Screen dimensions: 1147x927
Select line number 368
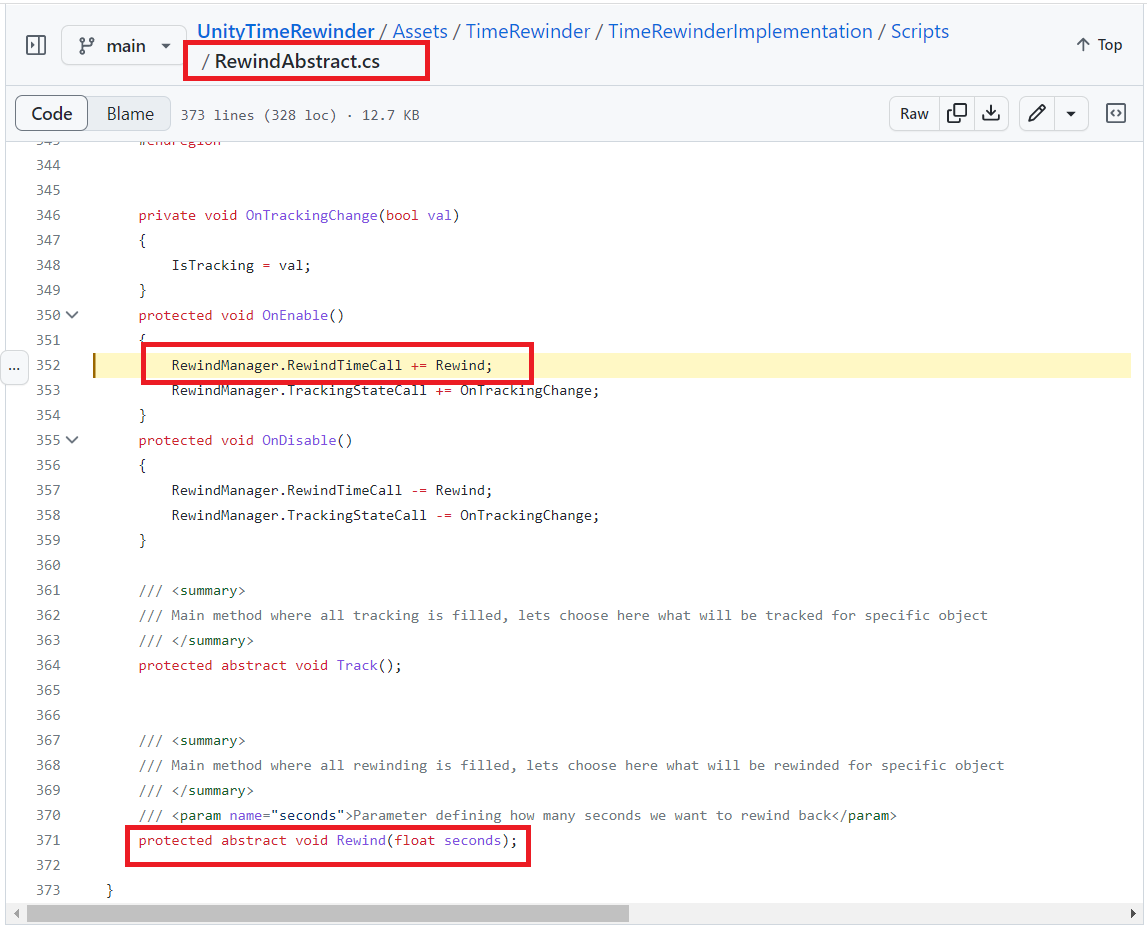(x=48, y=765)
